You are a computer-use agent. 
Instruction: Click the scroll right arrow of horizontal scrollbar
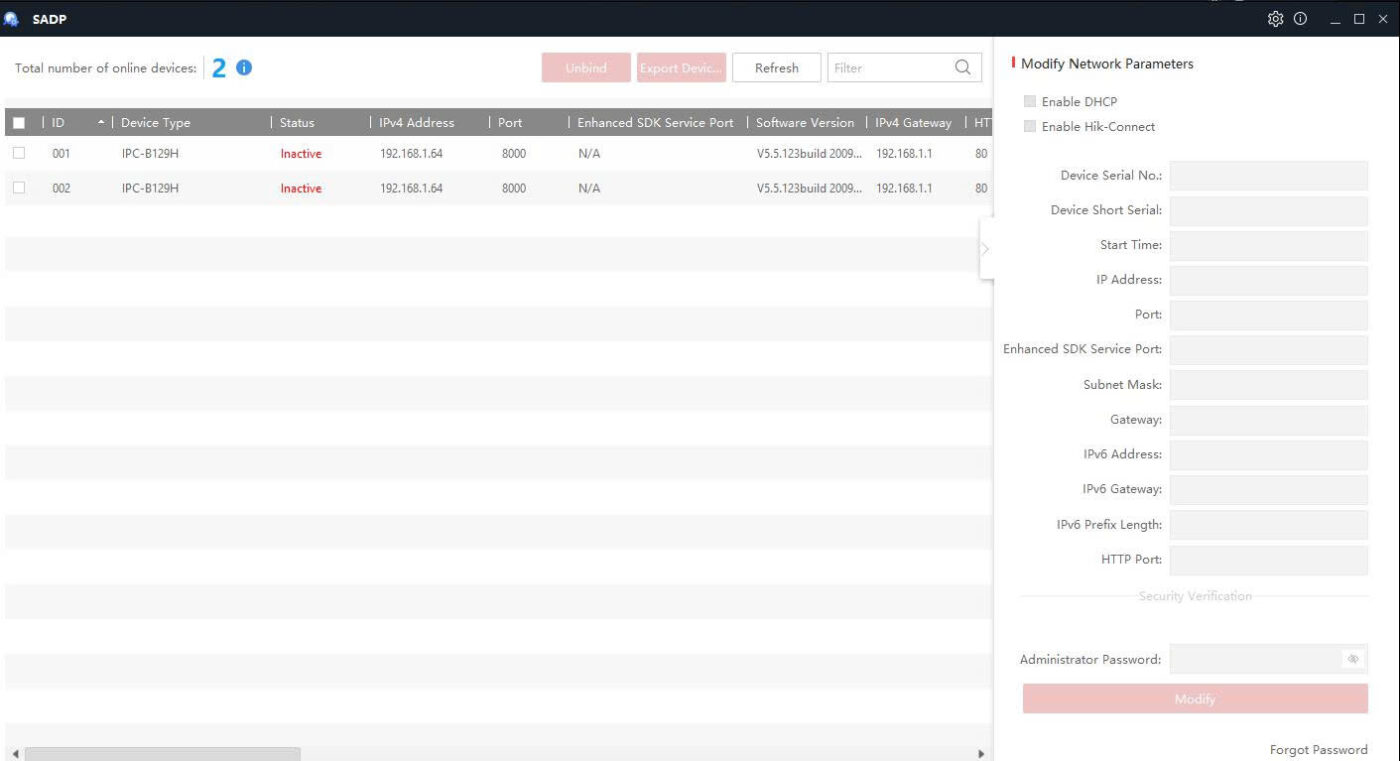pyautogui.click(x=980, y=754)
